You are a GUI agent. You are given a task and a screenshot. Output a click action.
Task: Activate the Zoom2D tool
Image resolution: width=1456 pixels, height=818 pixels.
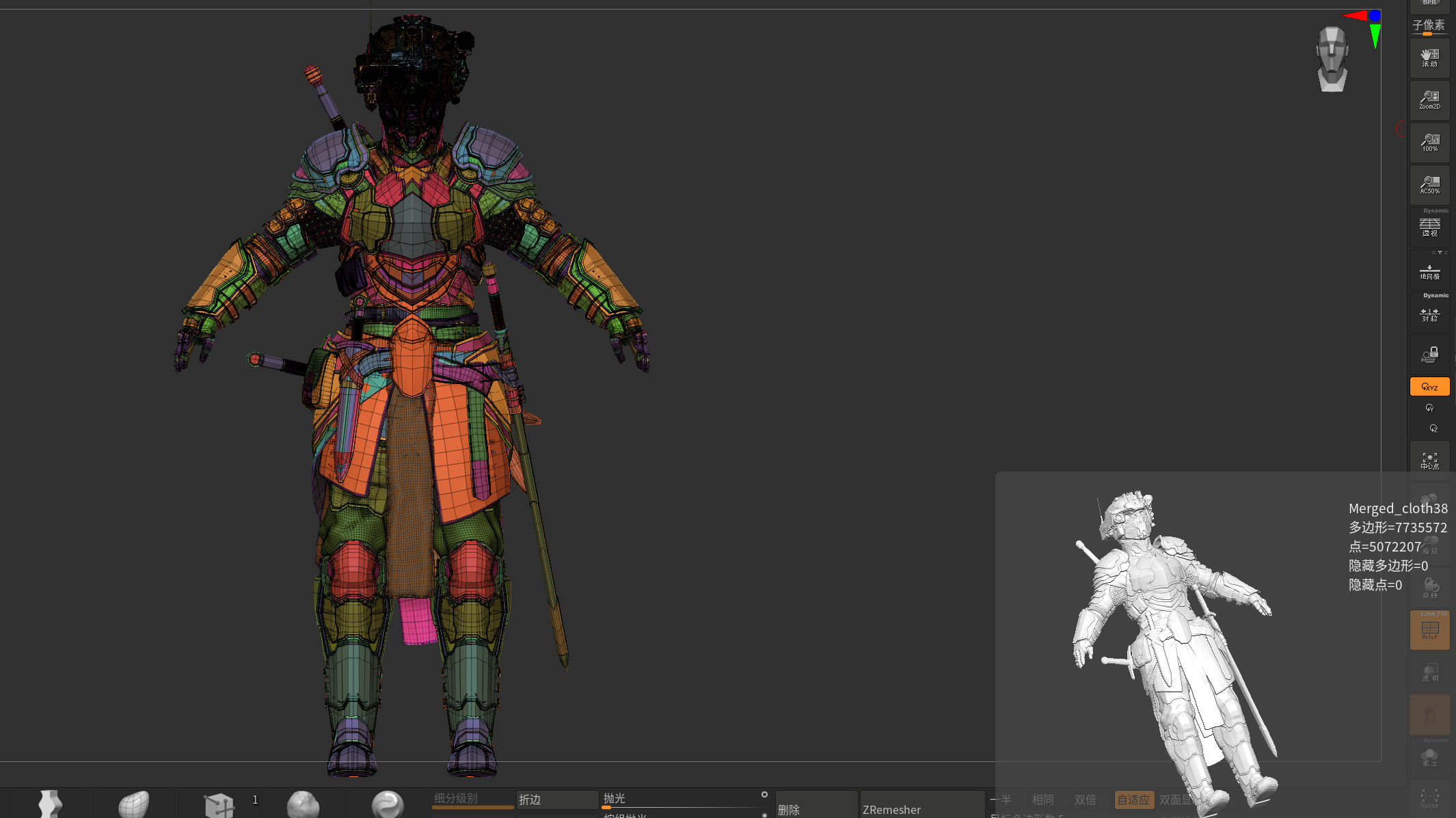pos(1429,100)
